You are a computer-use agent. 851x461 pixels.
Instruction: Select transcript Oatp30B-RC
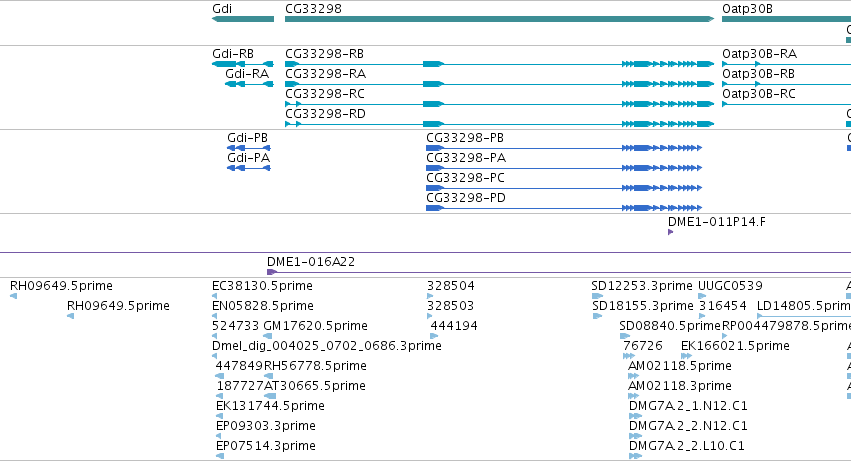click(x=759, y=94)
